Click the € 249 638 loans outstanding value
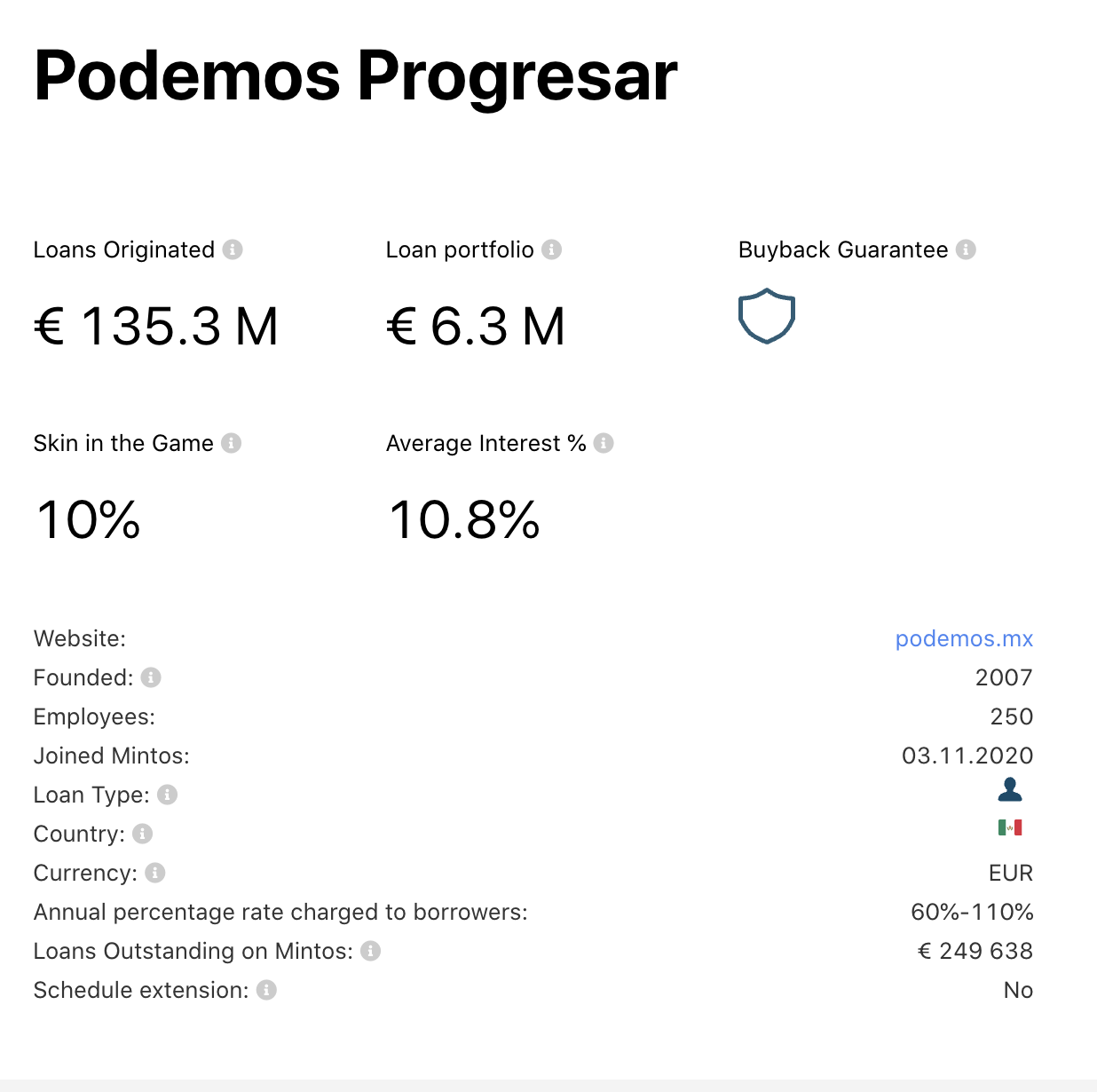Screen dimensions: 1097x1092 [975, 951]
